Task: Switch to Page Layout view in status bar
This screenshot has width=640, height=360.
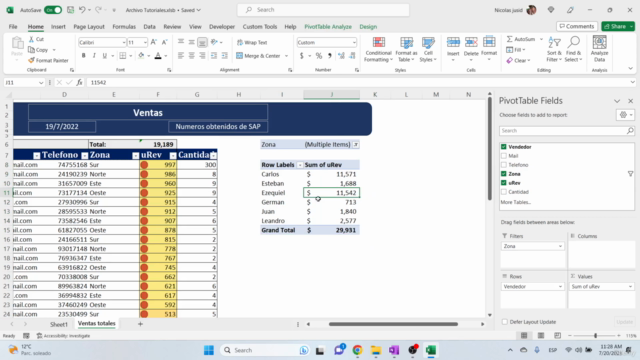Action: [x=541, y=336]
